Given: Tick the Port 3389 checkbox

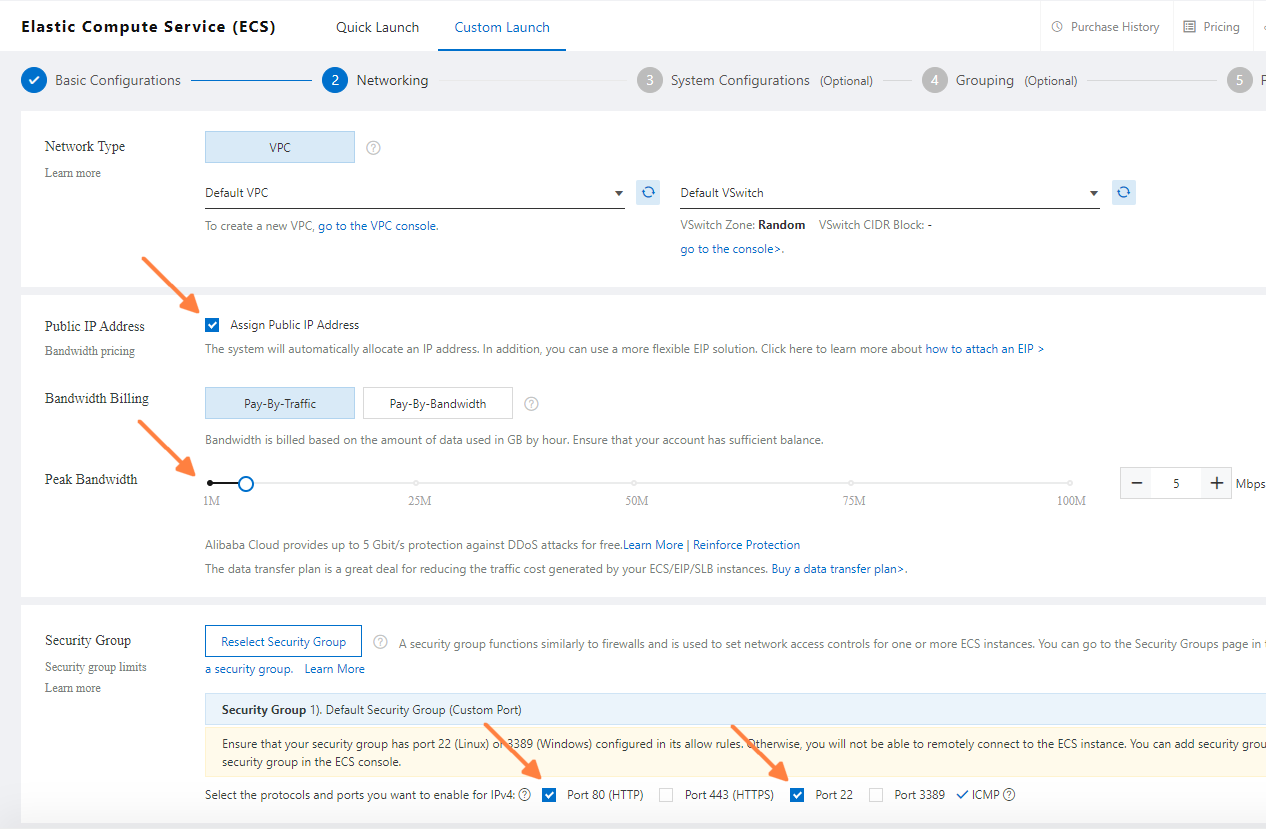Looking at the screenshot, I should click(876, 795).
